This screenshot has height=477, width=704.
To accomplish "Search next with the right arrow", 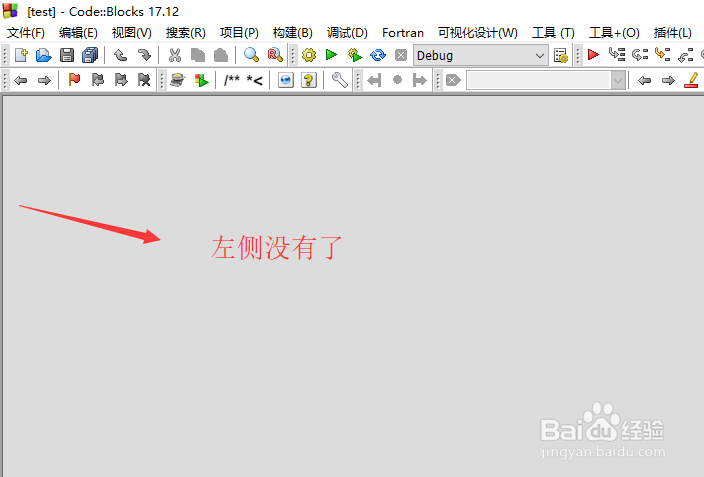I will pos(668,80).
